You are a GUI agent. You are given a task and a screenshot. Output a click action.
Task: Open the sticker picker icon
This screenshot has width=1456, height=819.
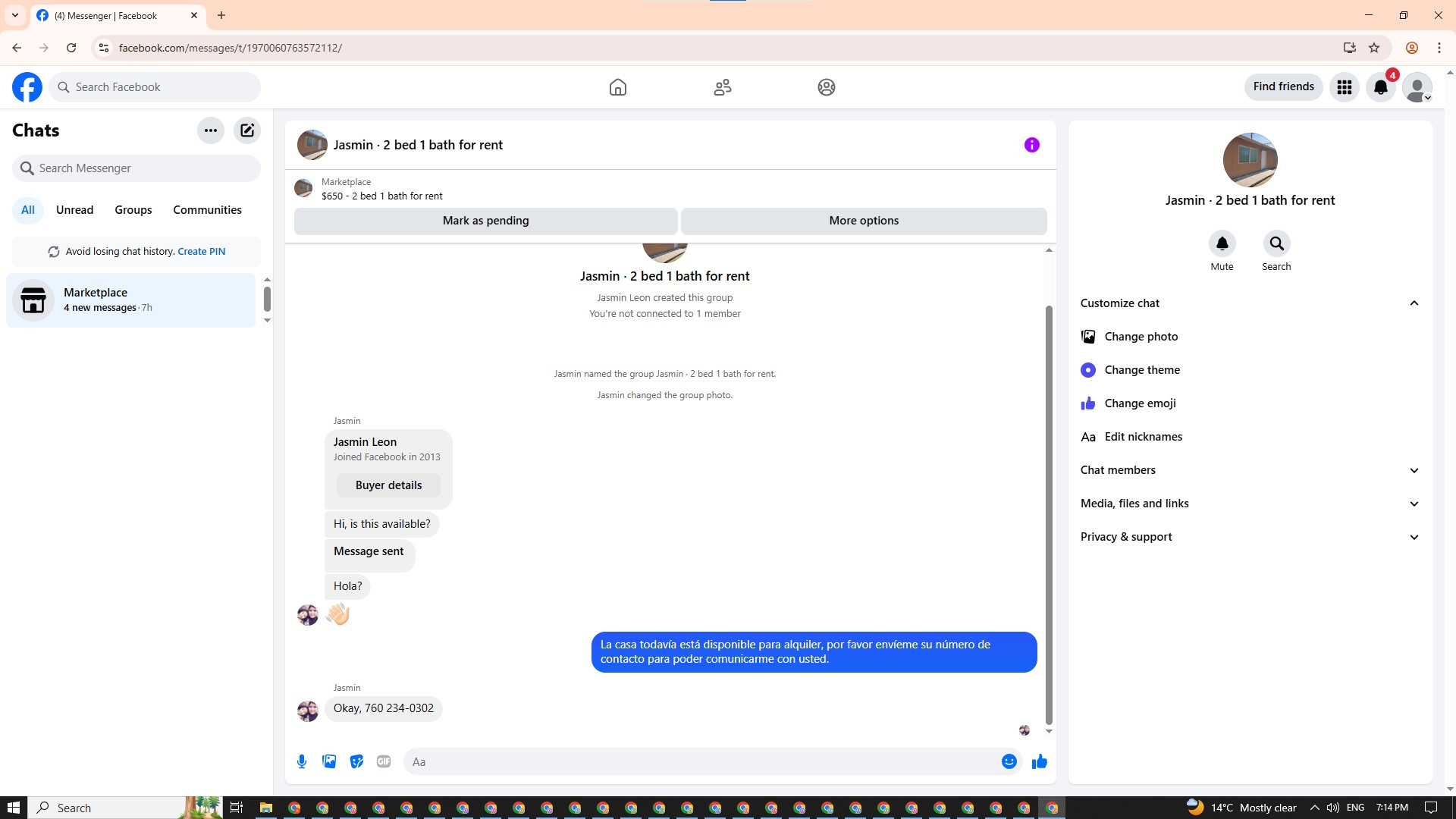pos(356,761)
